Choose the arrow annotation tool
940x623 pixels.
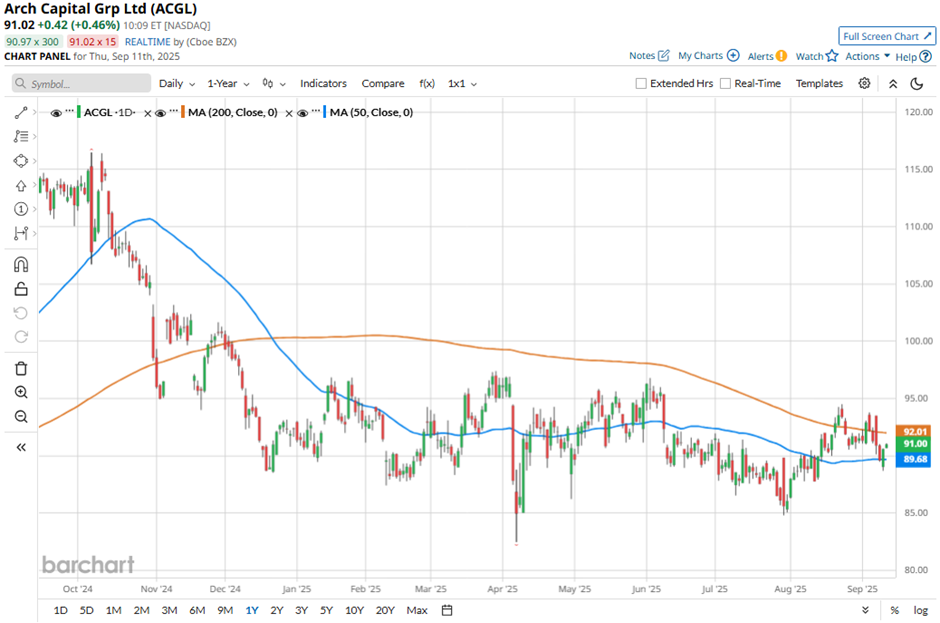21,185
